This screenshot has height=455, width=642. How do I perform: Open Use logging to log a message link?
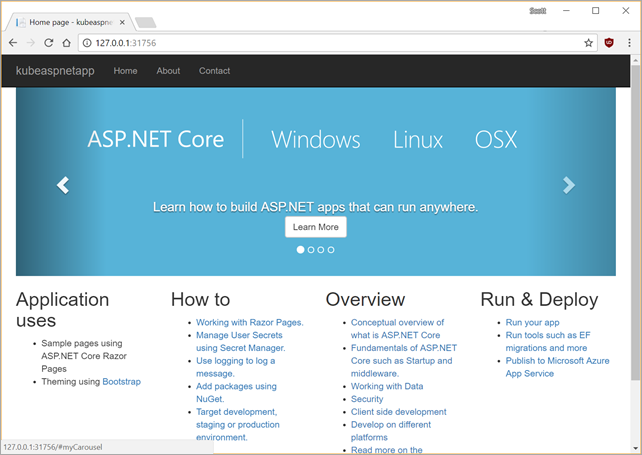click(x=235, y=367)
